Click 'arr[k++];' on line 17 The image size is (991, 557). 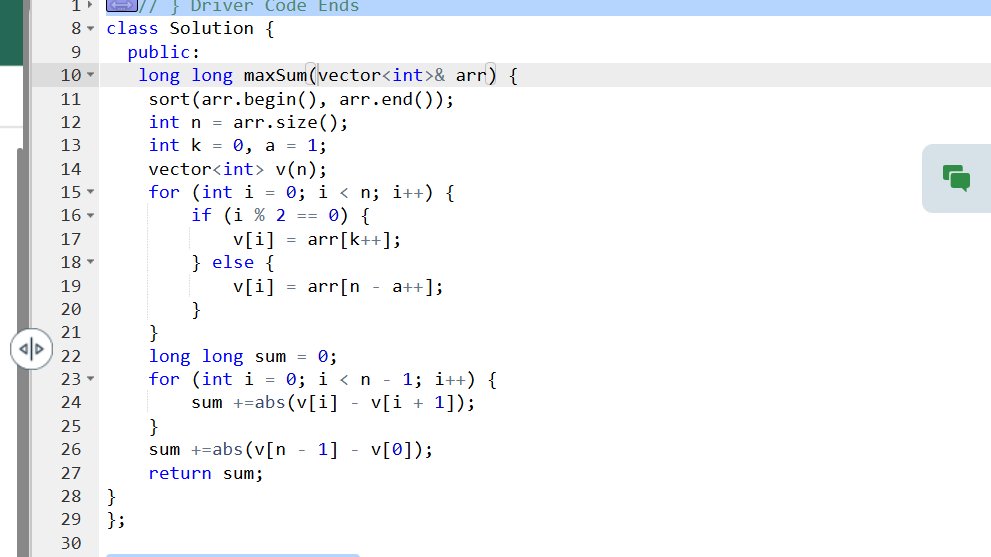click(354, 240)
